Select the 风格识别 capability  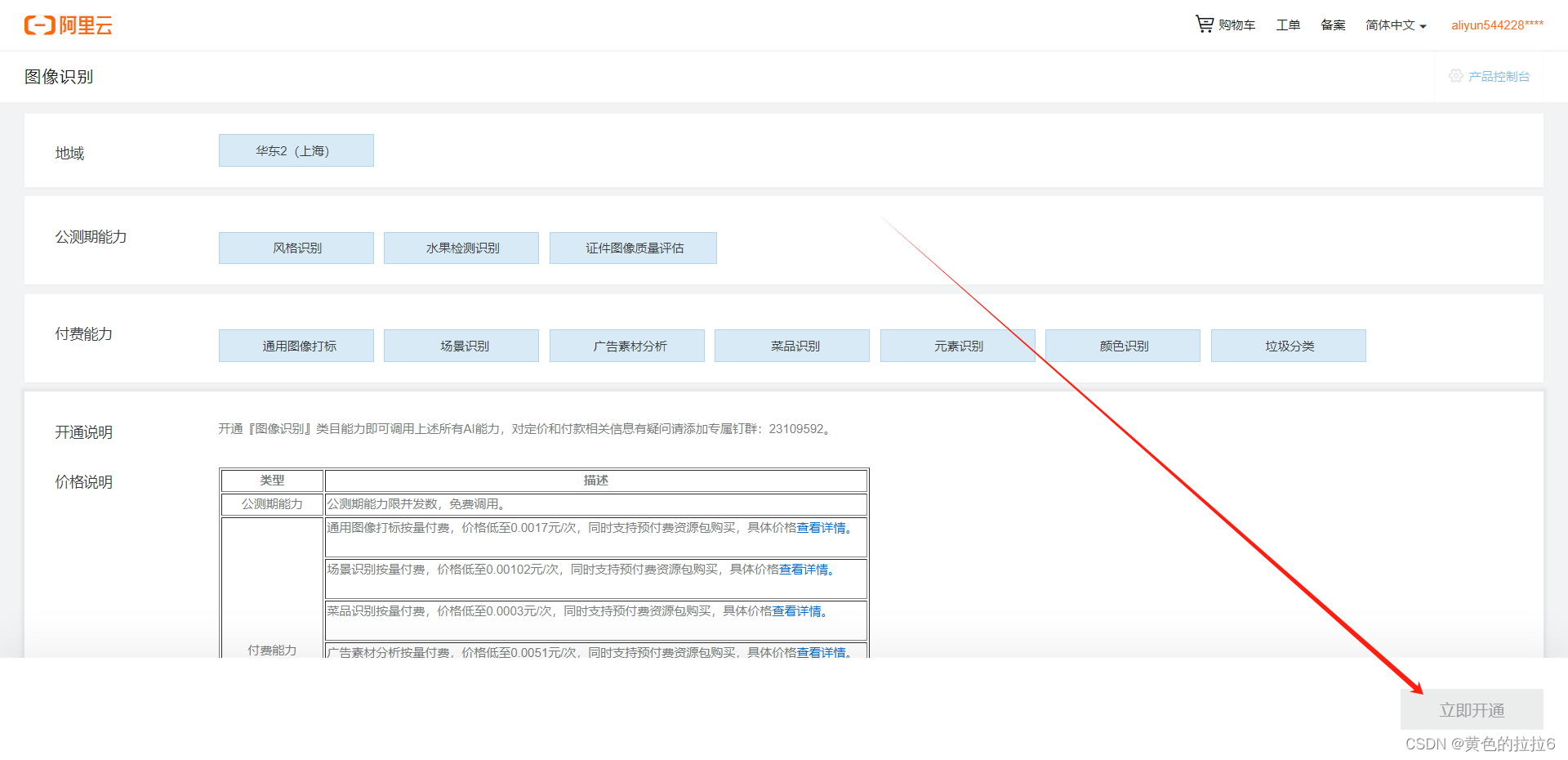[x=296, y=248]
